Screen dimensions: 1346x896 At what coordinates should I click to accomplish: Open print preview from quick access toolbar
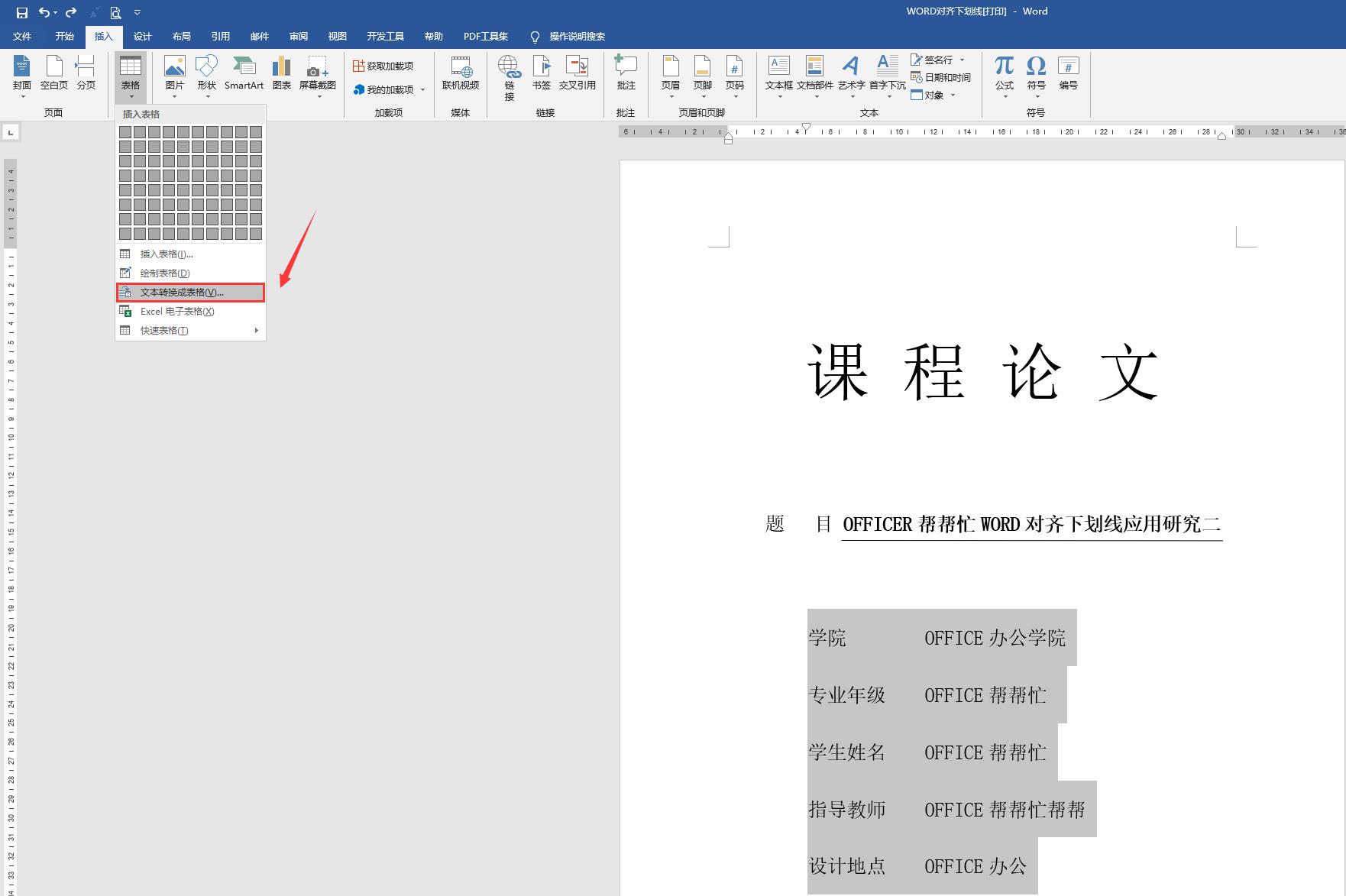tap(115, 12)
